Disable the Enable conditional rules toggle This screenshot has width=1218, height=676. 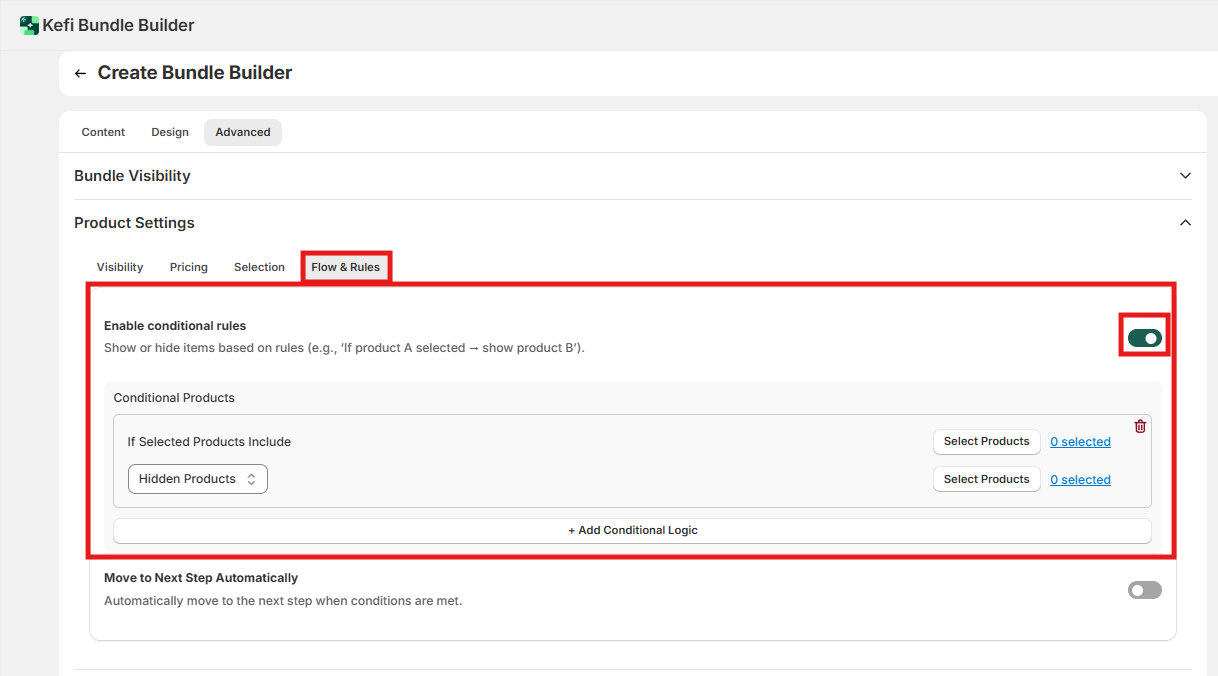1145,339
